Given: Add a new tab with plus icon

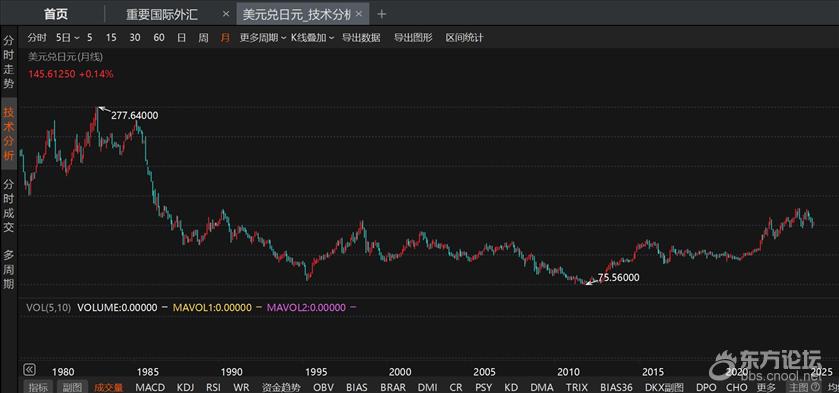Looking at the screenshot, I should pyautogui.click(x=382, y=14).
